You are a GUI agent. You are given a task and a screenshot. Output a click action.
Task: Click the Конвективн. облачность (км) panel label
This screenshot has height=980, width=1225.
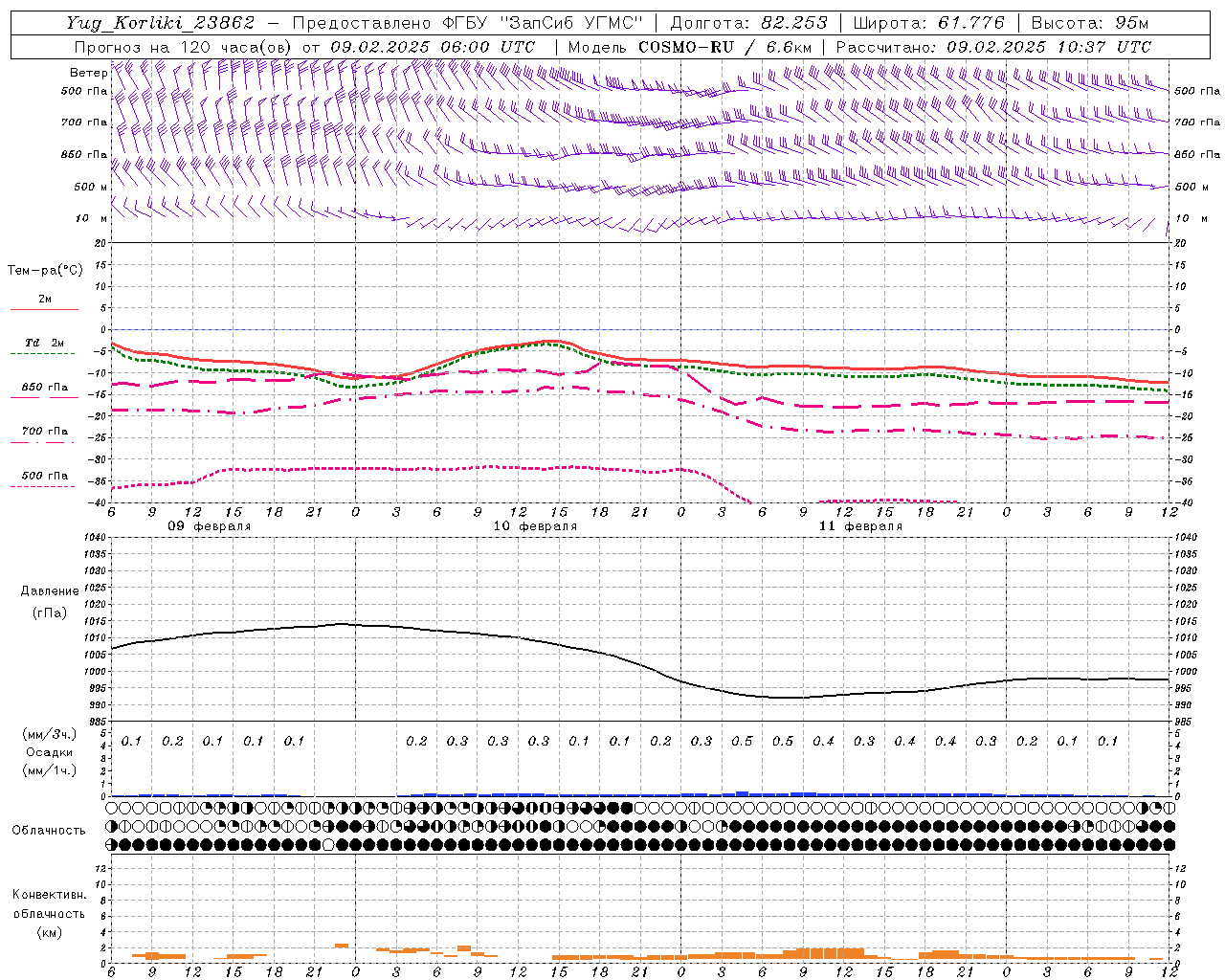click(x=49, y=913)
